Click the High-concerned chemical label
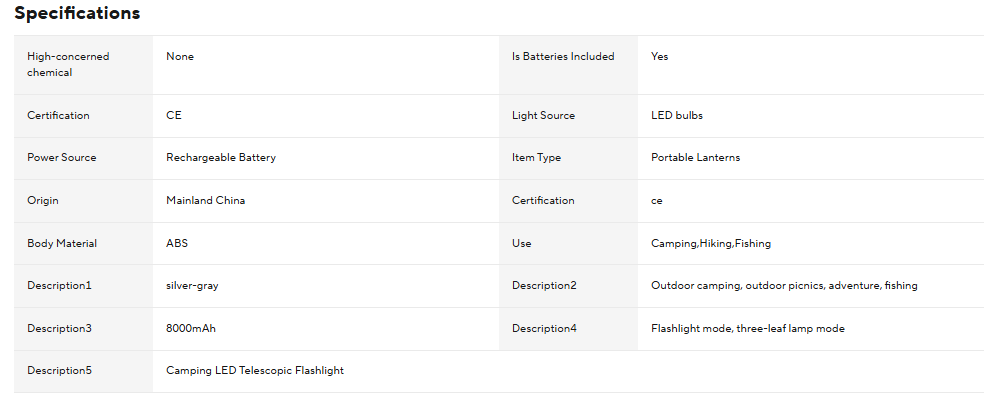 [x=68, y=64]
